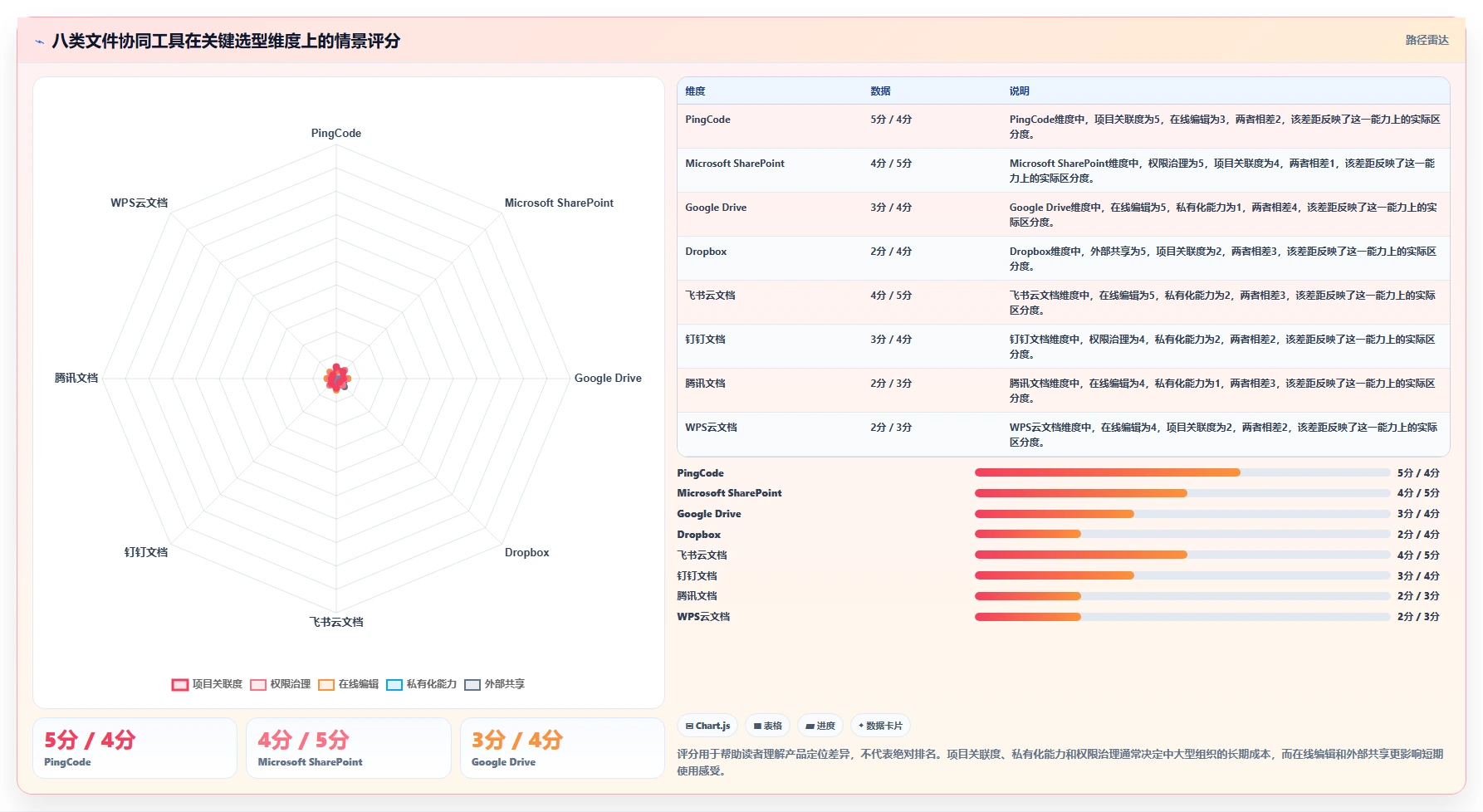This screenshot has height=812, width=1483.
Task: Click Google Drive in the table's 维度 column
Action: (x=716, y=208)
